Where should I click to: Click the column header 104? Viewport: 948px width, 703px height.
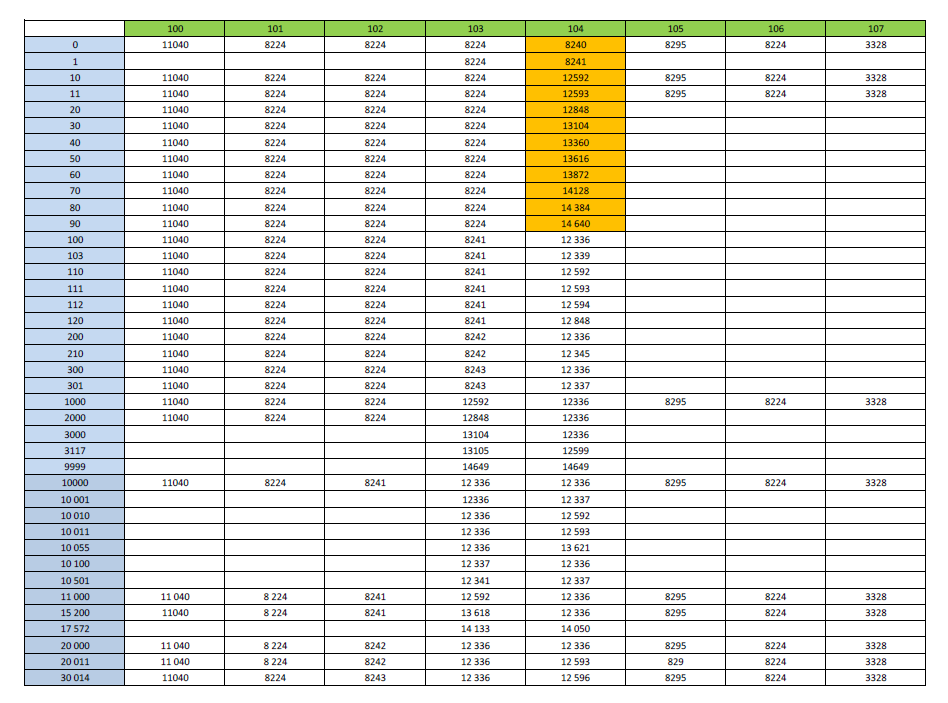pyautogui.click(x=575, y=29)
